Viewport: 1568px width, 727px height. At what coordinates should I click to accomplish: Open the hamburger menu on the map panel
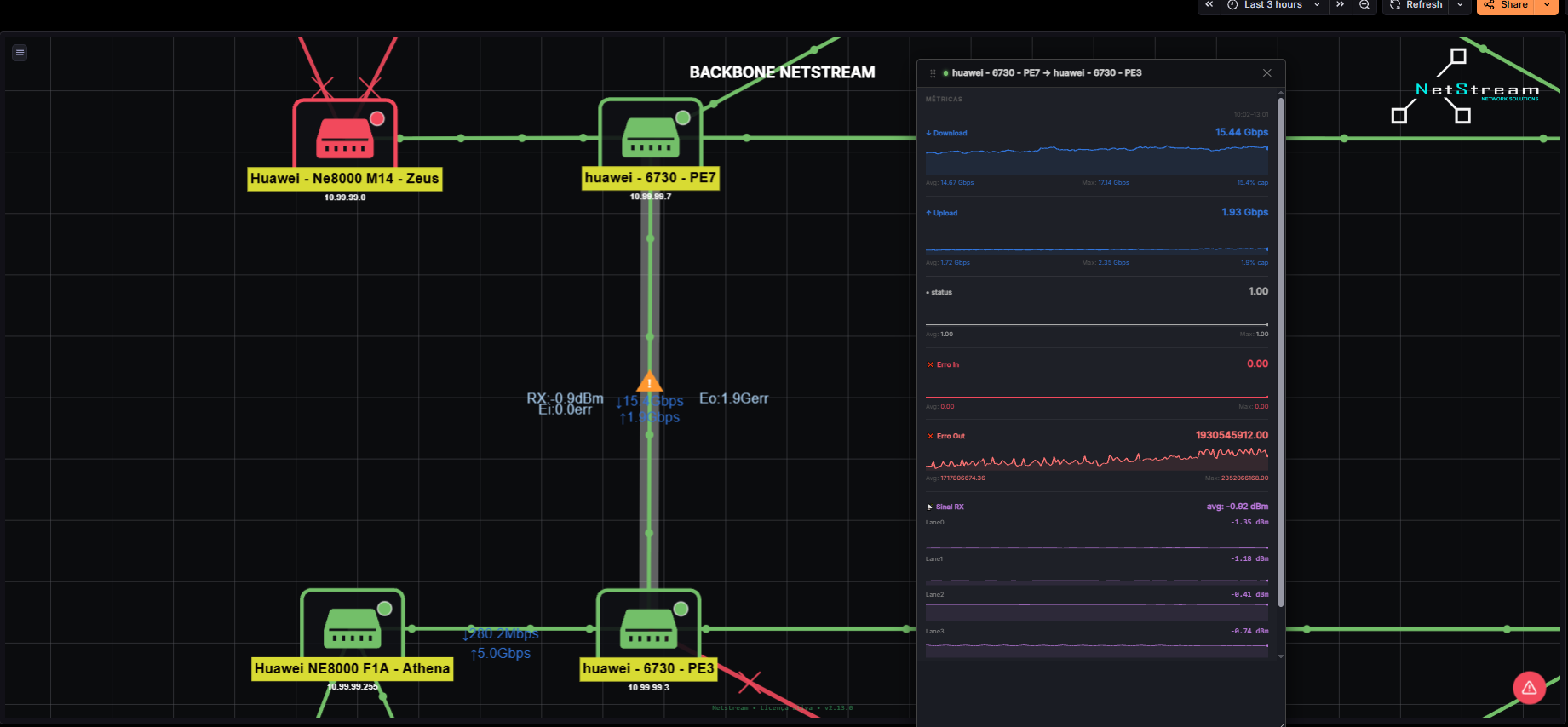[x=20, y=53]
